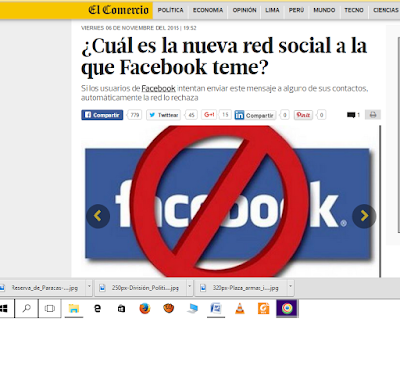Open the orange mask taskbar application icon
This screenshot has height=376, width=400.
169,309
